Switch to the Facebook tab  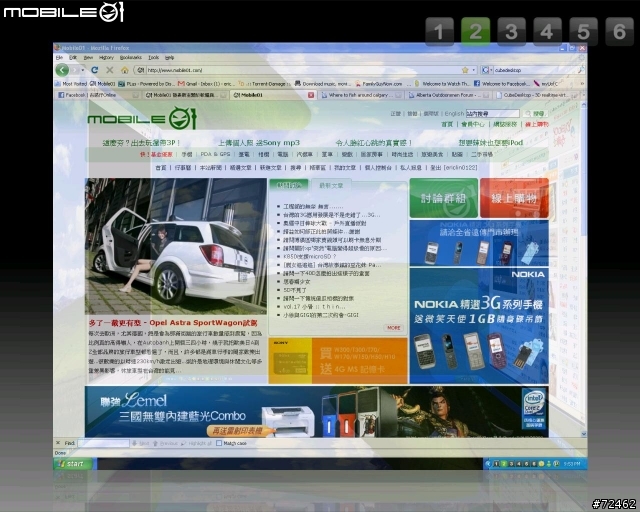(98, 95)
